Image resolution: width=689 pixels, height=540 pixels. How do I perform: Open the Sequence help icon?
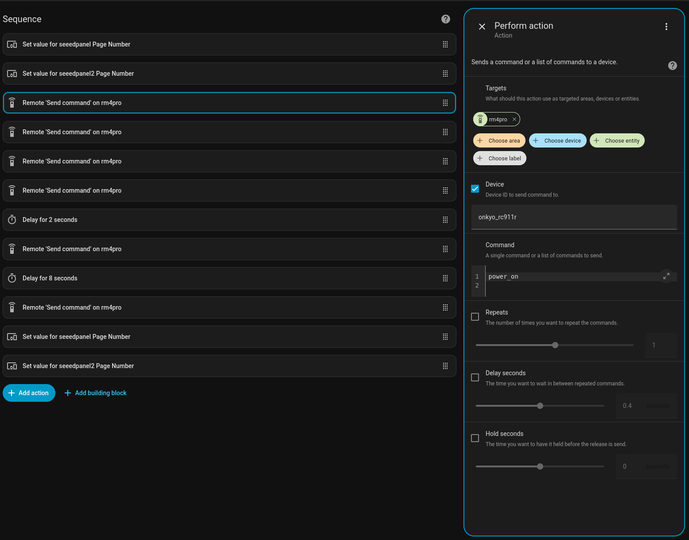click(x=445, y=19)
